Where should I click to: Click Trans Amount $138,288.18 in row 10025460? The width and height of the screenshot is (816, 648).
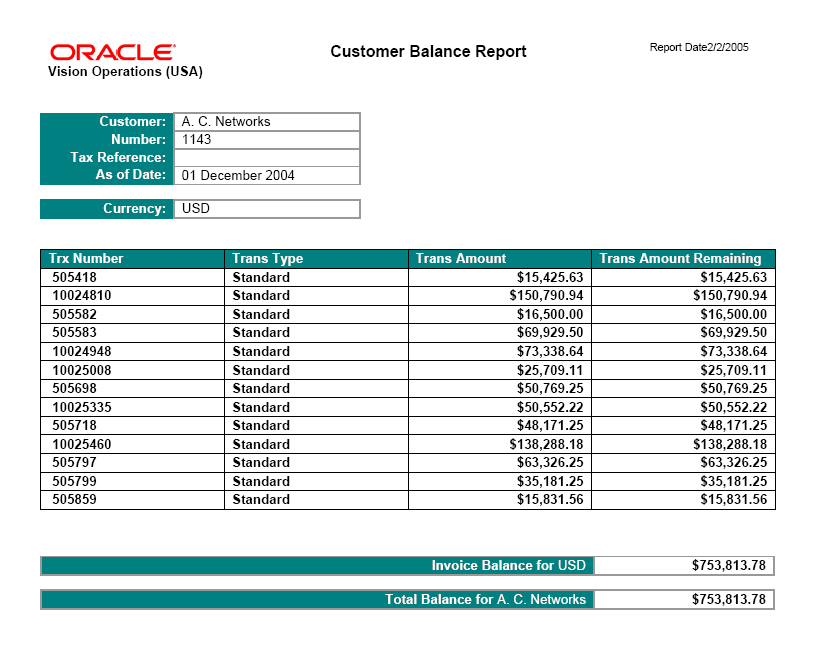point(546,444)
